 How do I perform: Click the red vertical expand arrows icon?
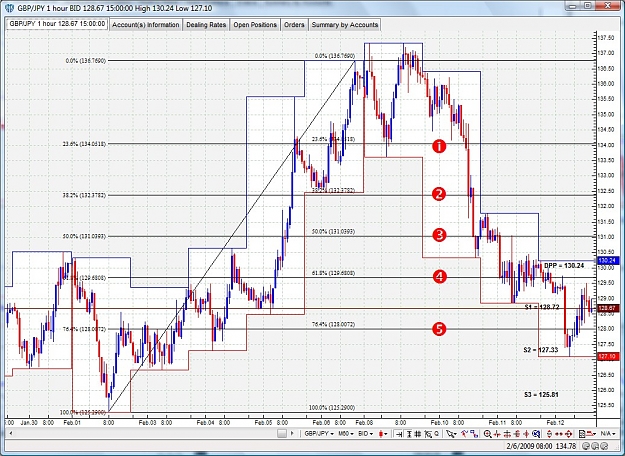click(x=549, y=434)
